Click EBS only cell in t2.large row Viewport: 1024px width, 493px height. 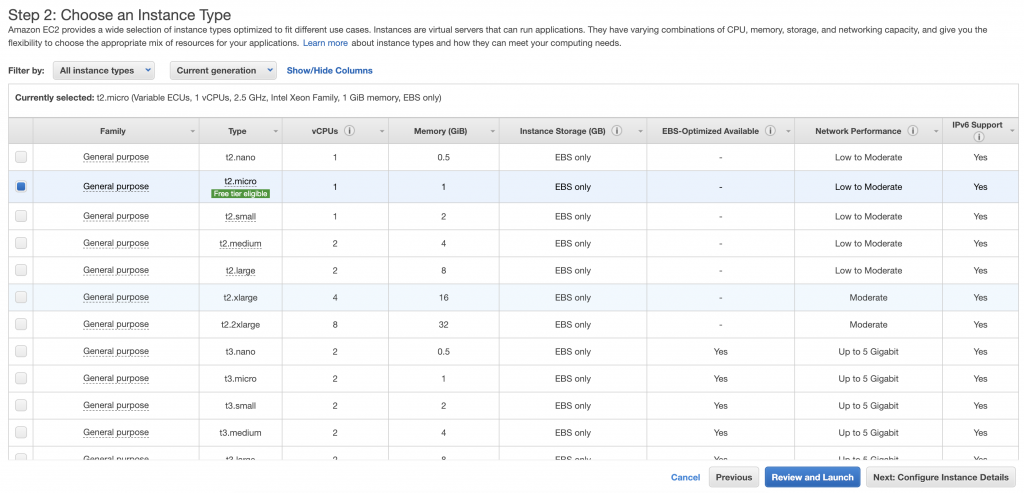pos(573,270)
